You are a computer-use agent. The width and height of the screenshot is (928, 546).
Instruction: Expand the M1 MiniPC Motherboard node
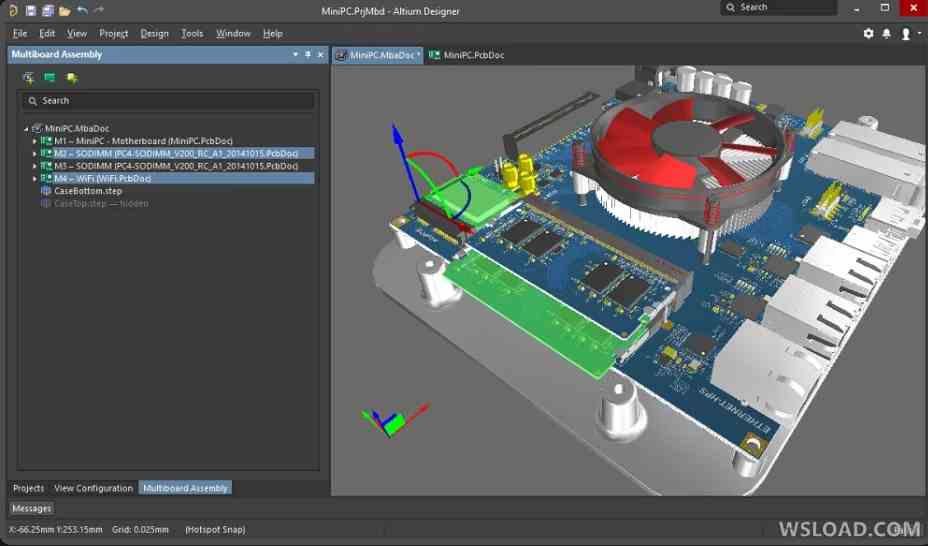[x=34, y=141]
